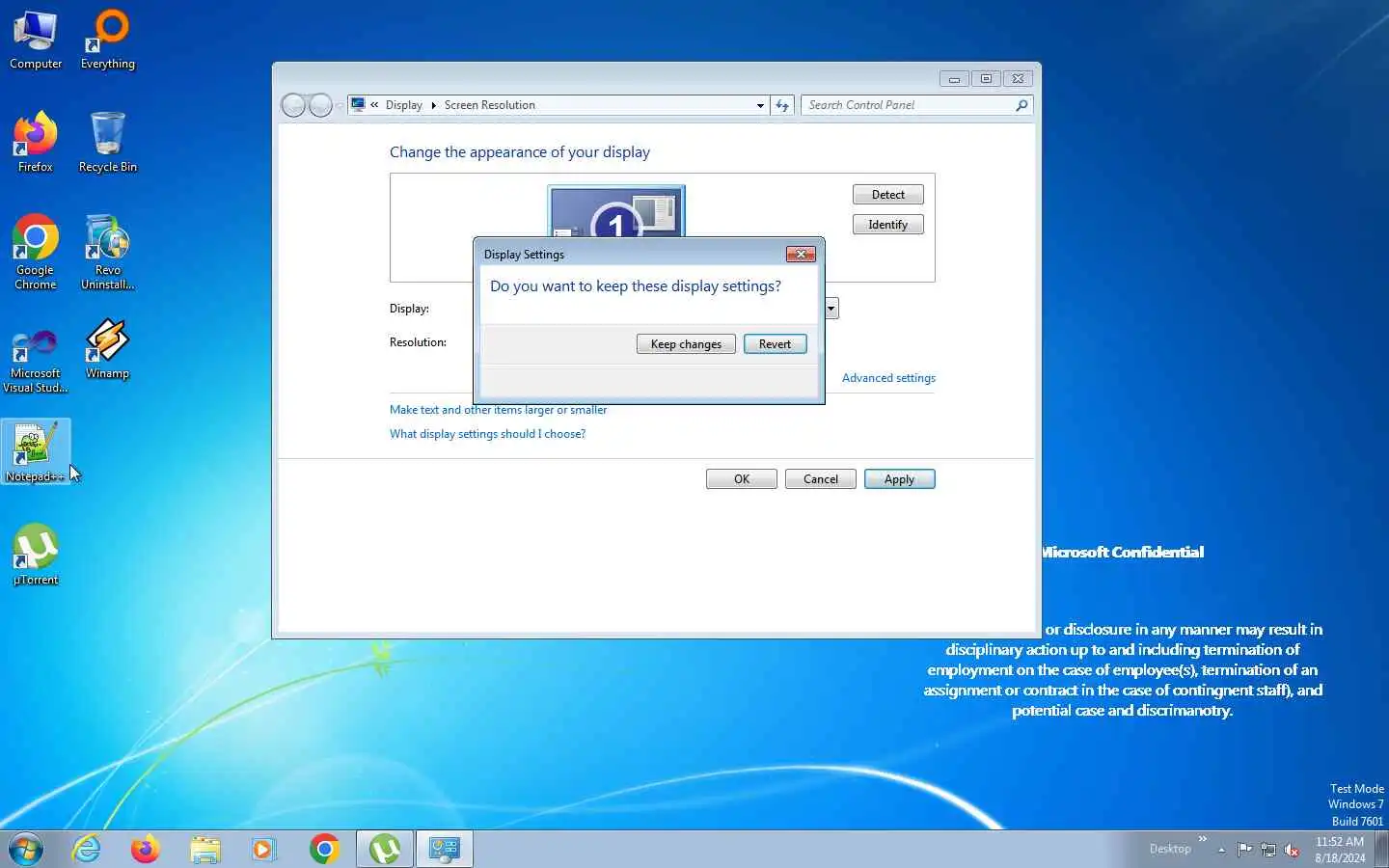Screen dimensions: 1389x868
Task: Expand the arrow between Display and Screen Resolution
Action: [433, 105]
